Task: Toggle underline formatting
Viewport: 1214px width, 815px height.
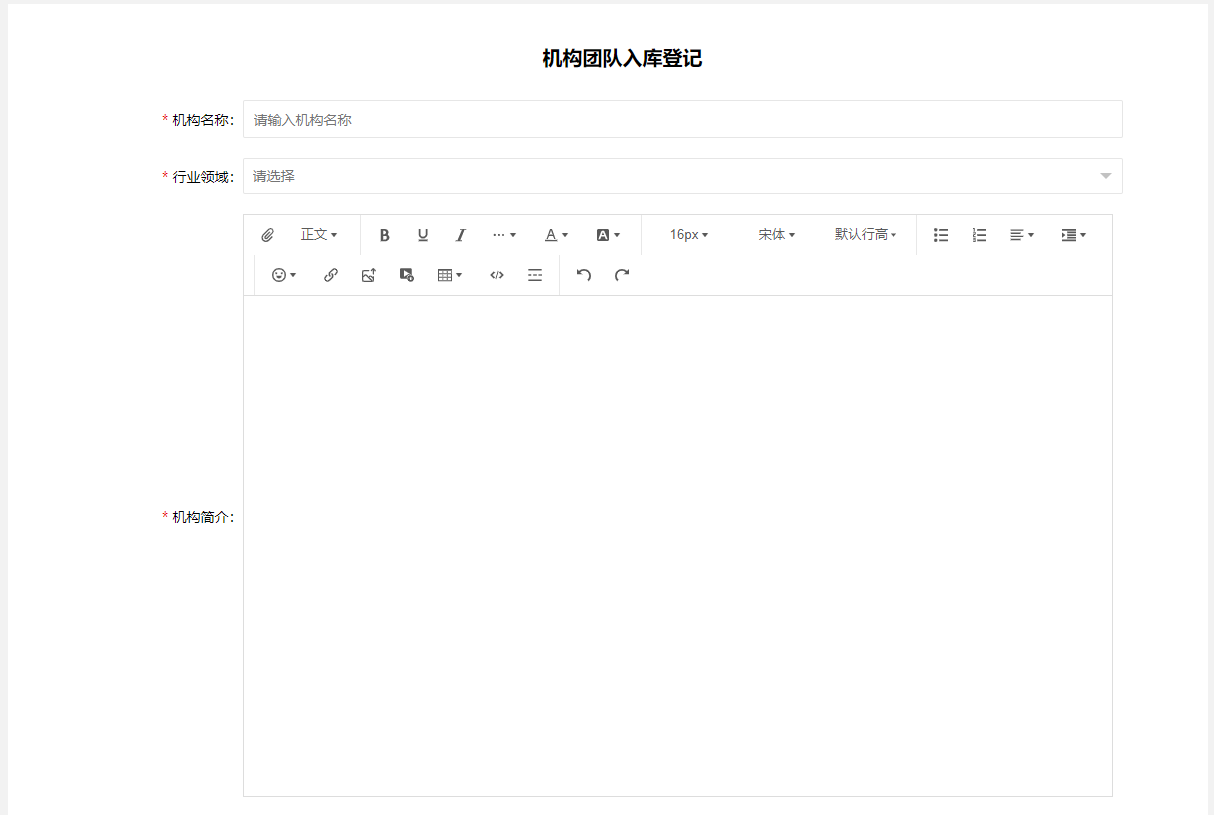Action: coord(423,235)
